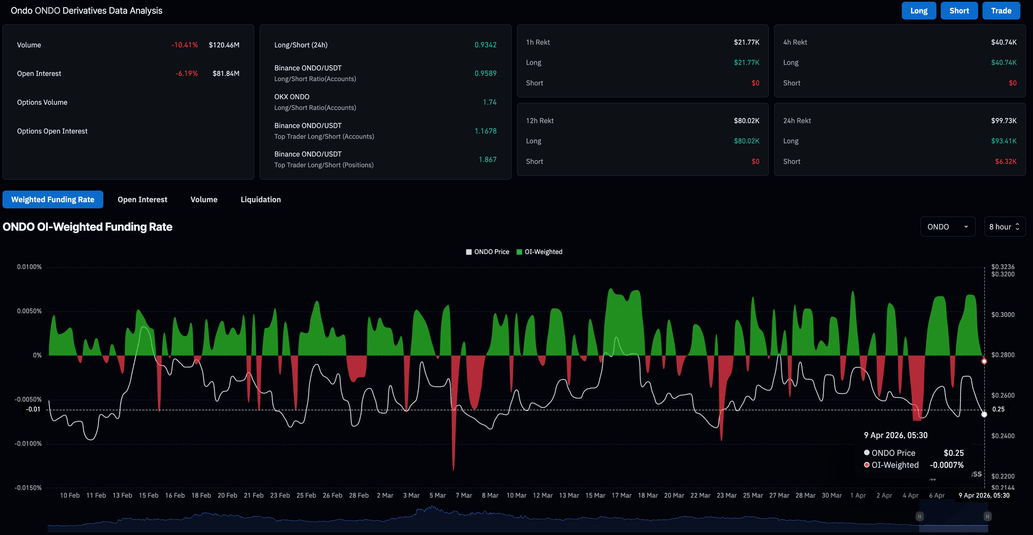Image resolution: width=1033 pixels, height=535 pixels.
Task: Grab the left handle of range slider
Action: [919, 516]
